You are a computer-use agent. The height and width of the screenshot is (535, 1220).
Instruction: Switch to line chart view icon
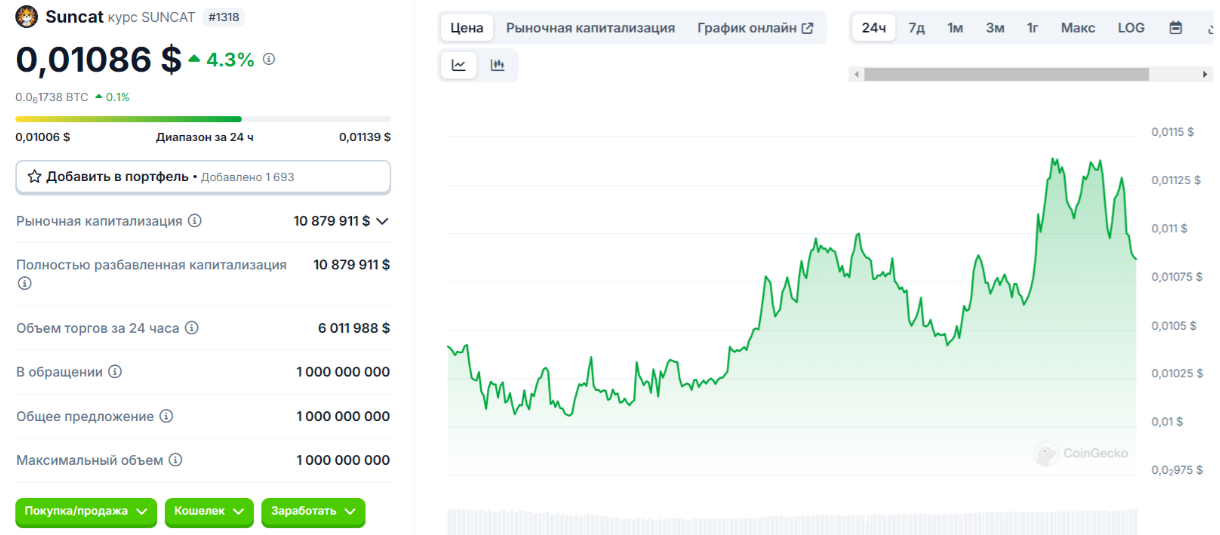point(459,65)
